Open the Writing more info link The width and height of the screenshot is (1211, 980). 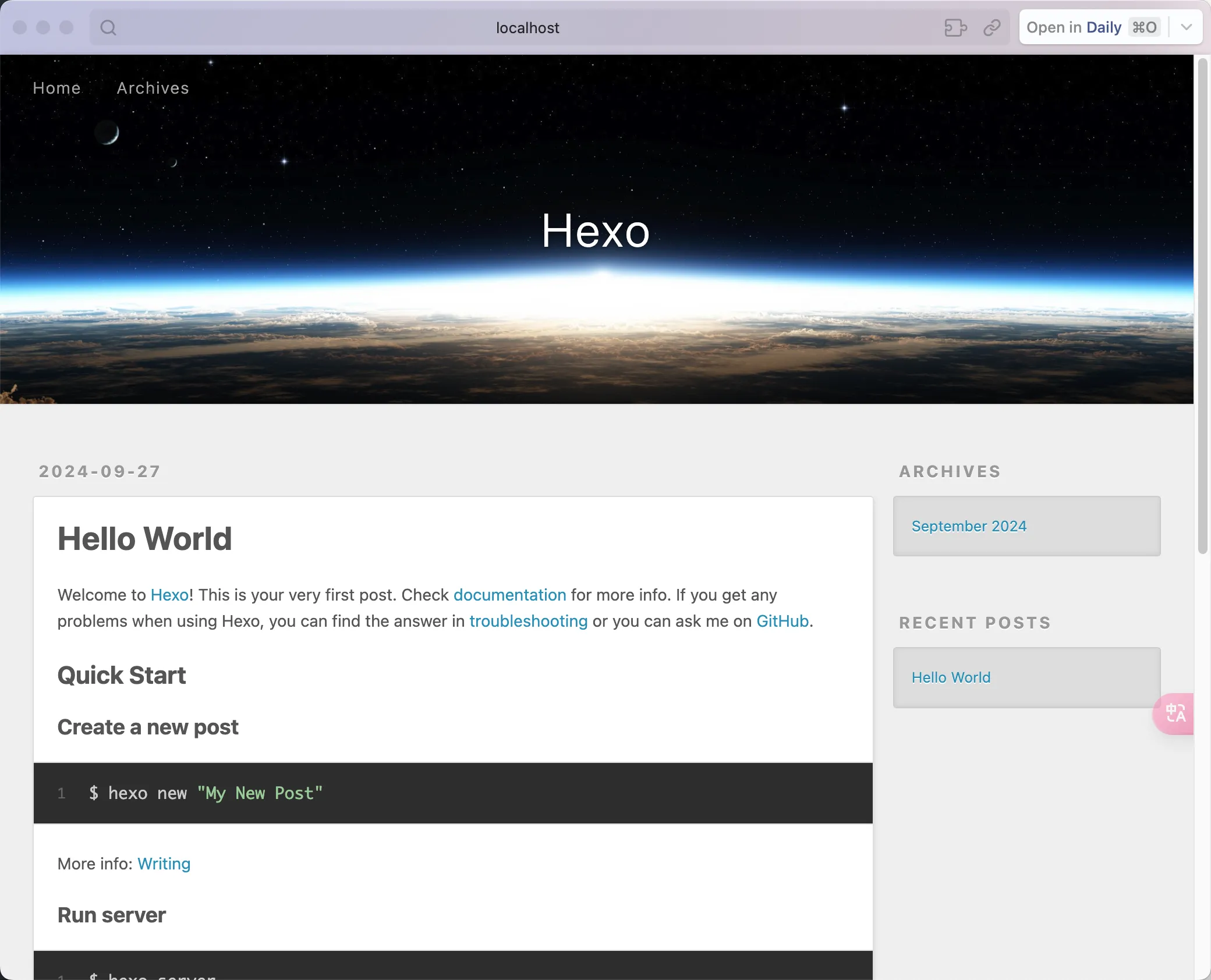[x=164, y=864]
